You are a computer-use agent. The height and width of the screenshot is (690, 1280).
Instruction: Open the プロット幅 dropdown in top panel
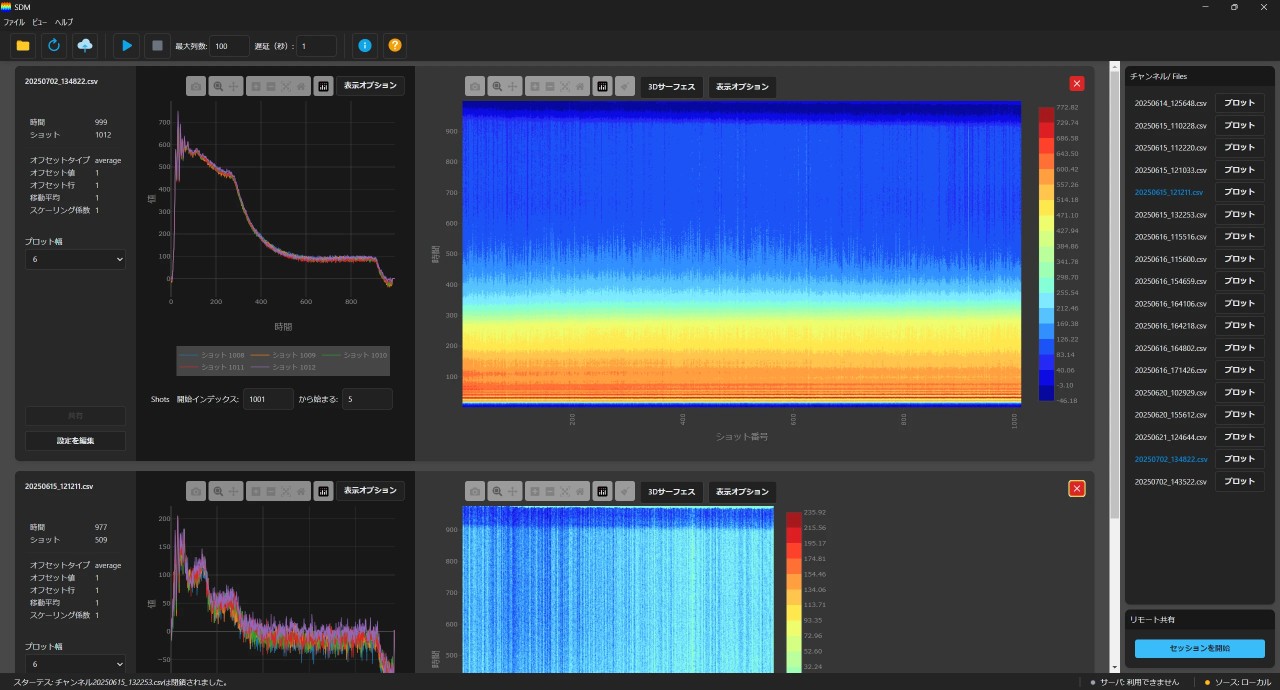point(75,259)
